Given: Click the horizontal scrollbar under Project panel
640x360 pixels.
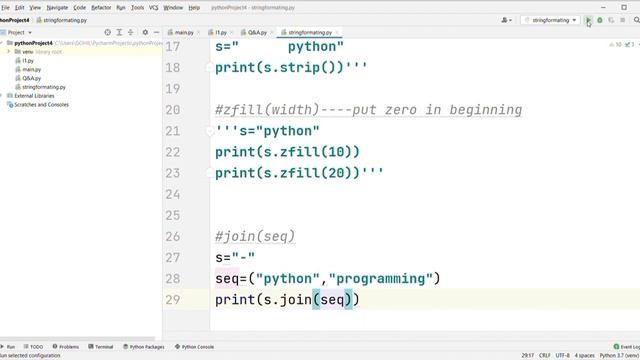Looking at the screenshot, I should [78, 339].
